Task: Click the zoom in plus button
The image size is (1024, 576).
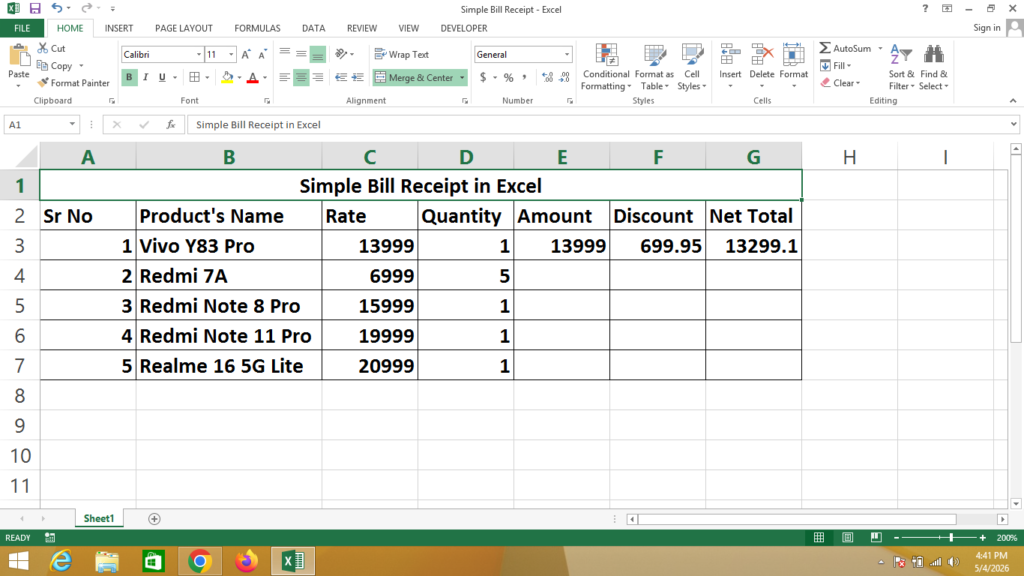Action: (982, 537)
